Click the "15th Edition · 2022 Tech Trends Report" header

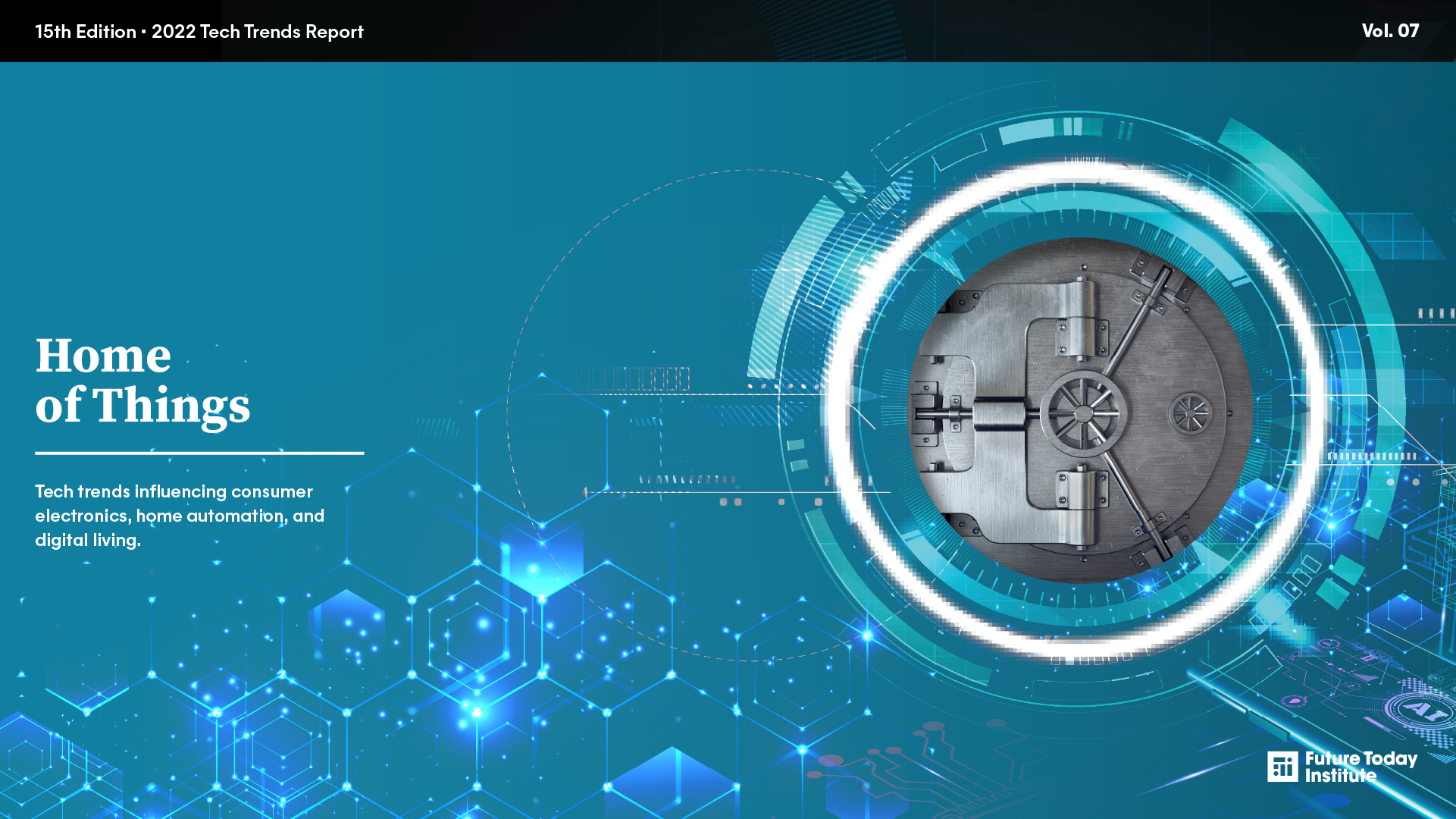click(x=199, y=31)
